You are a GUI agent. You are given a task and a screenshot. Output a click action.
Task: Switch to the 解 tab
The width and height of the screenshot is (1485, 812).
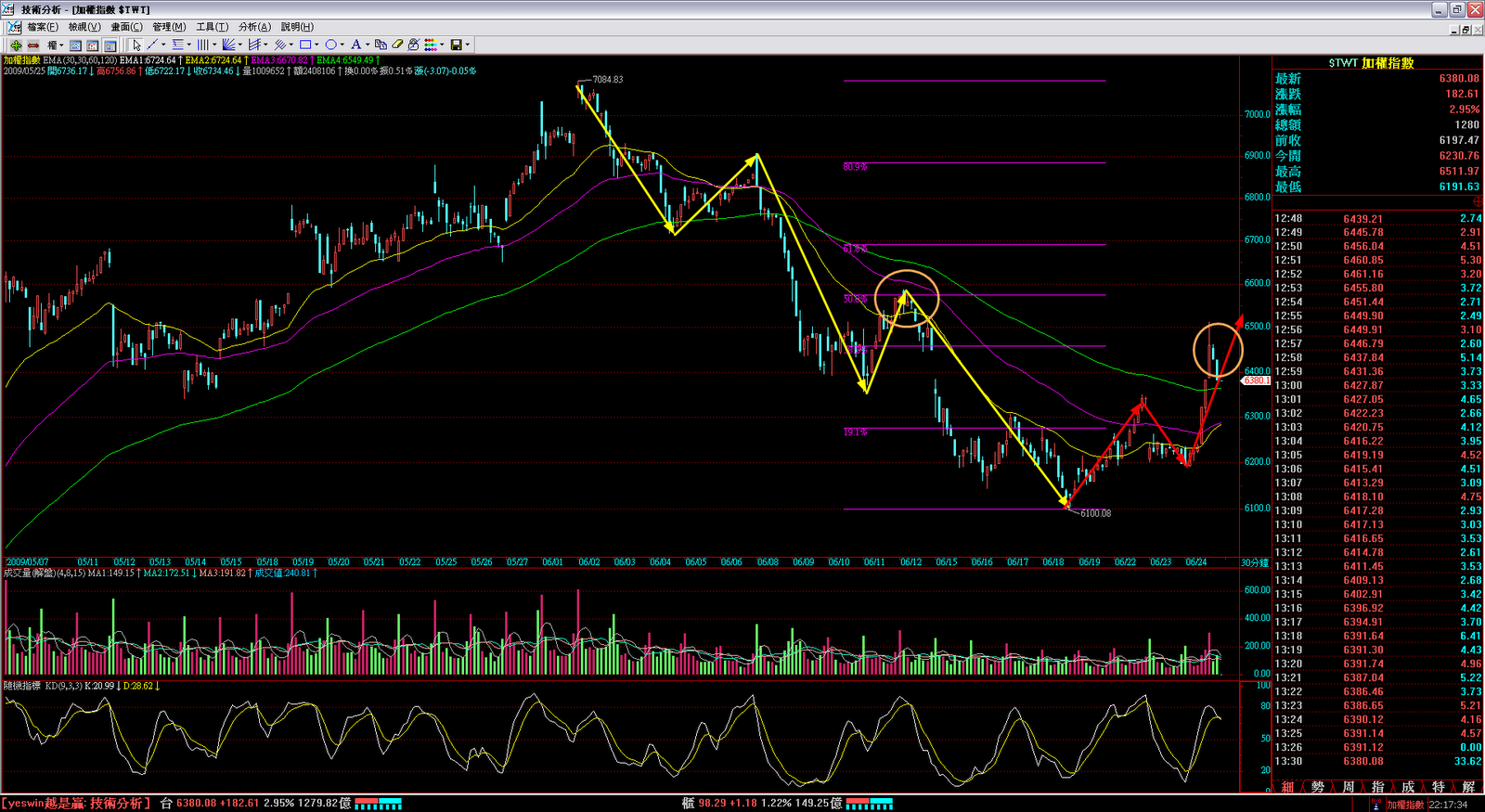point(1468,787)
